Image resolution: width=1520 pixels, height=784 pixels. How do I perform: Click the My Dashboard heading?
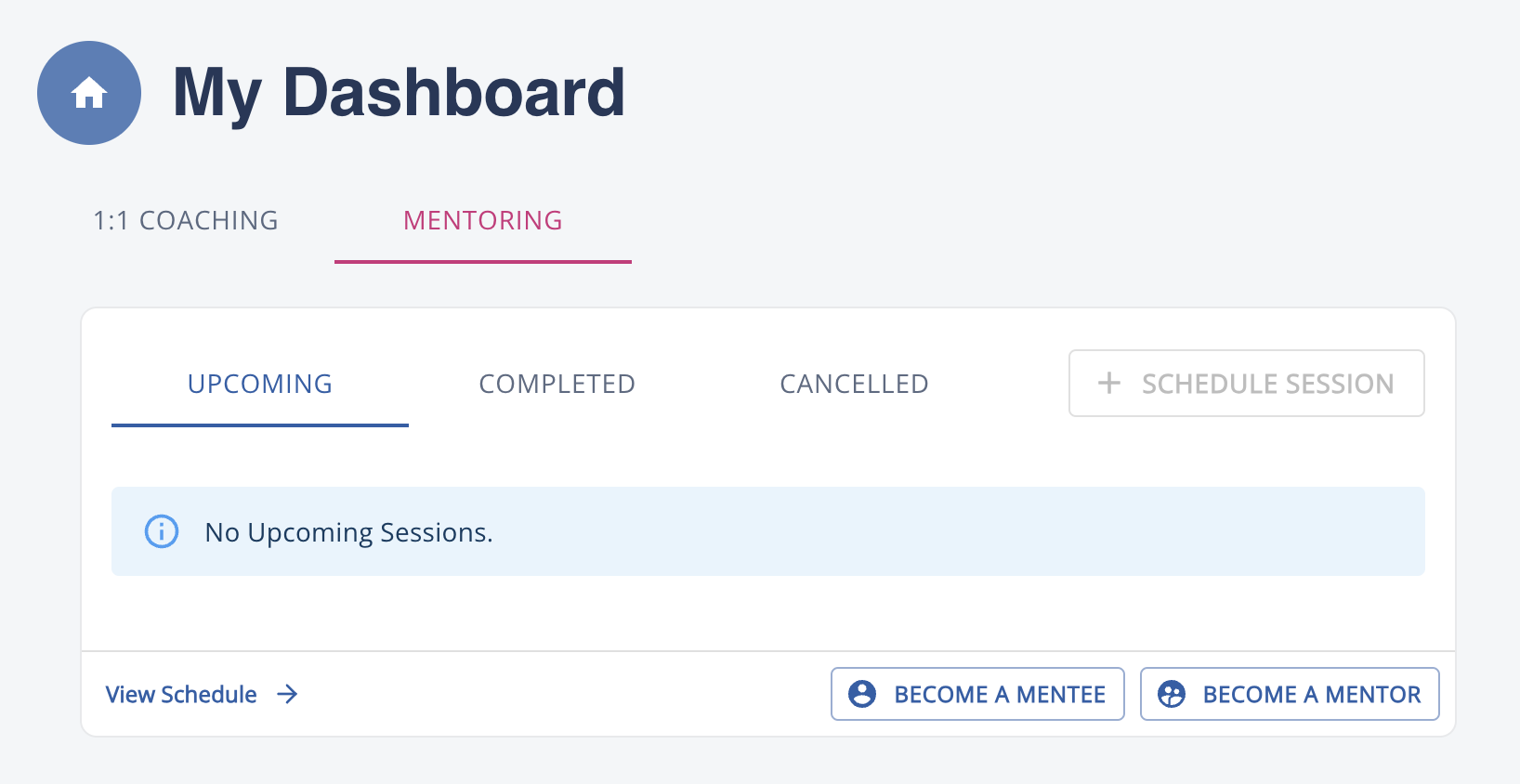(399, 93)
